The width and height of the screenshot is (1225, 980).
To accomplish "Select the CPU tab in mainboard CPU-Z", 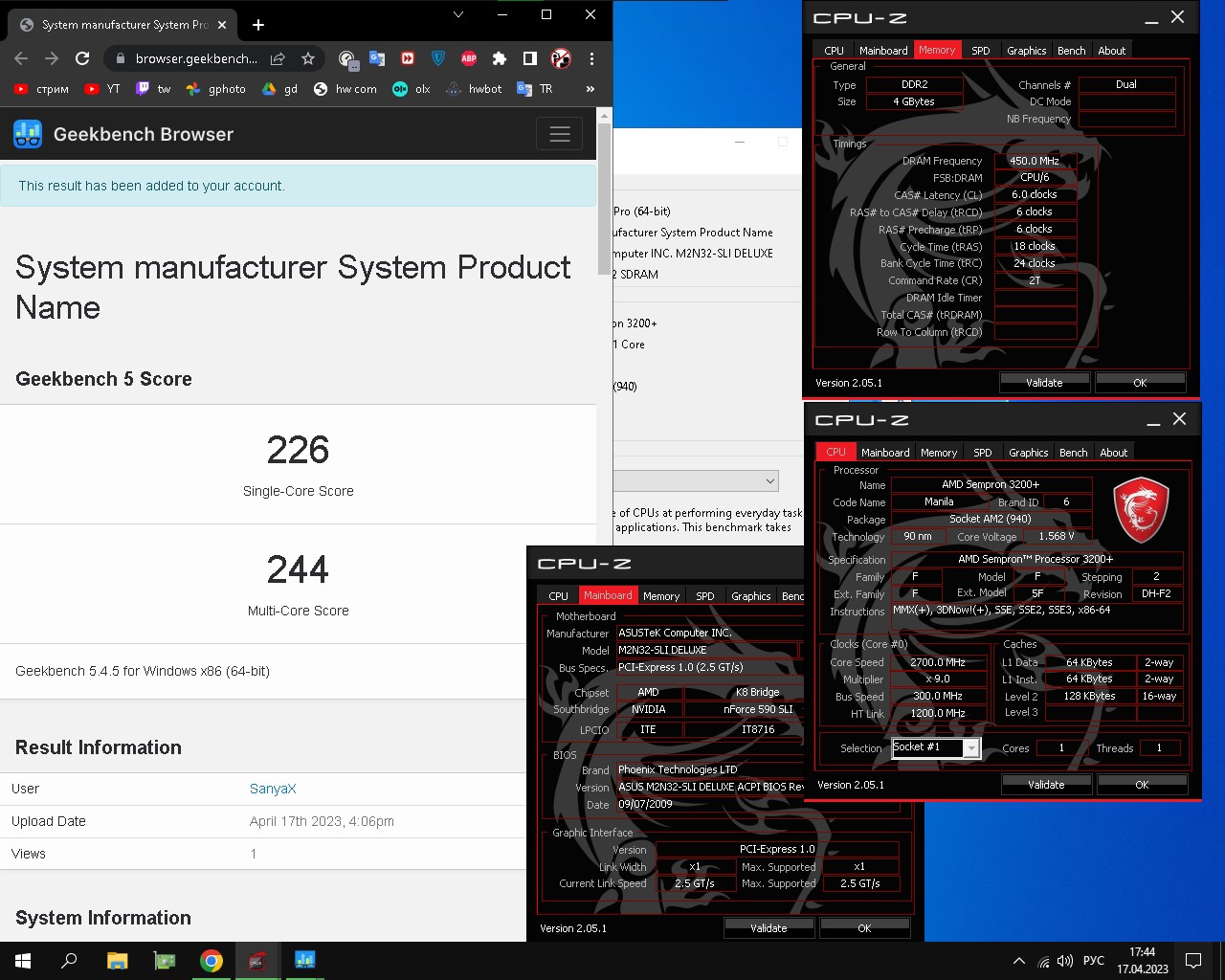I will coord(559,596).
